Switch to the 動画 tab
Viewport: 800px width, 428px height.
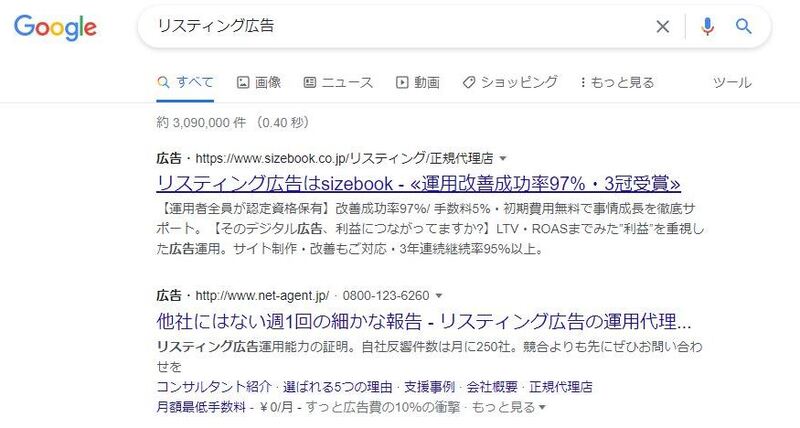pyautogui.click(x=418, y=82)
